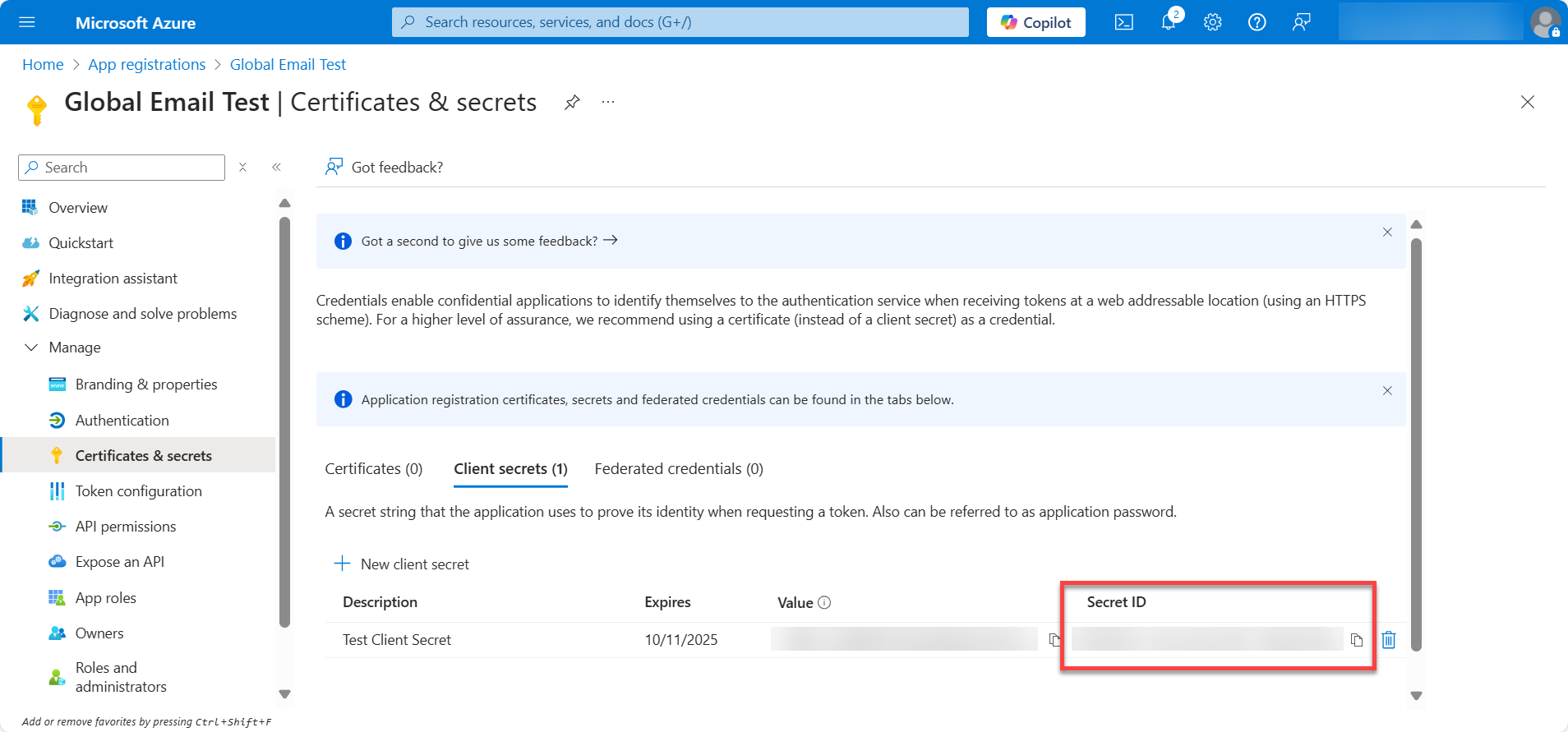Collapse the left navigation pane

tap(277, 168)
